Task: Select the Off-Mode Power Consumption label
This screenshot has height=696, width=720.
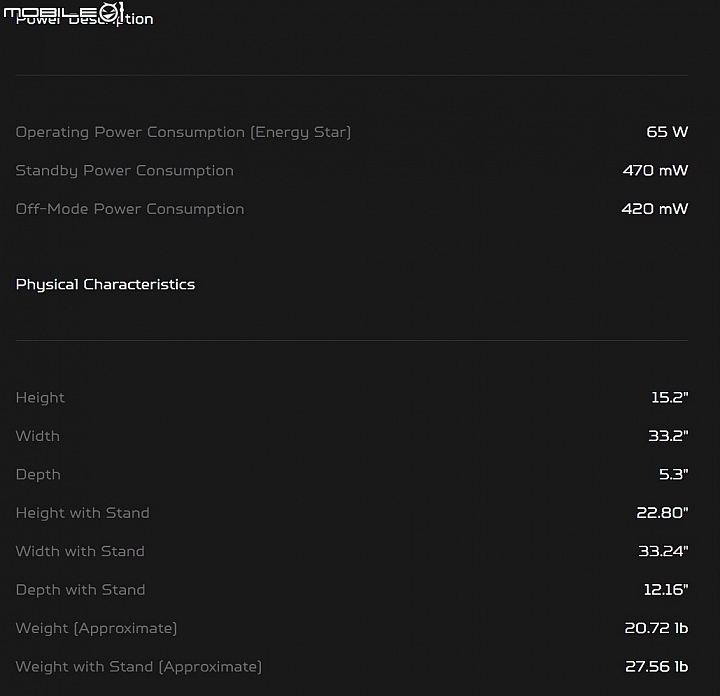Action: 130,209
